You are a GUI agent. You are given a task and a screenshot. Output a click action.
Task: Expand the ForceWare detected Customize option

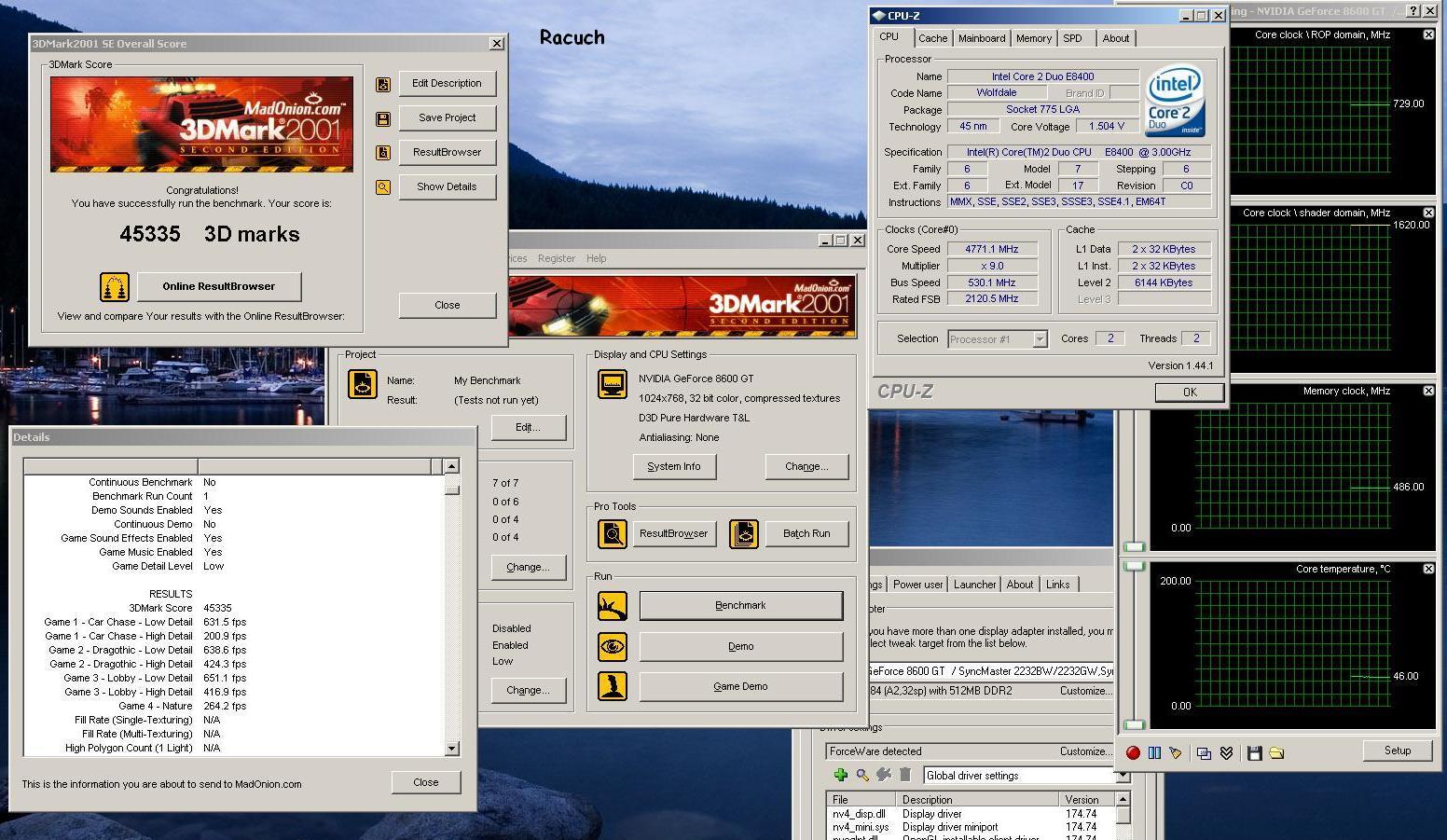pos(1085,751)
